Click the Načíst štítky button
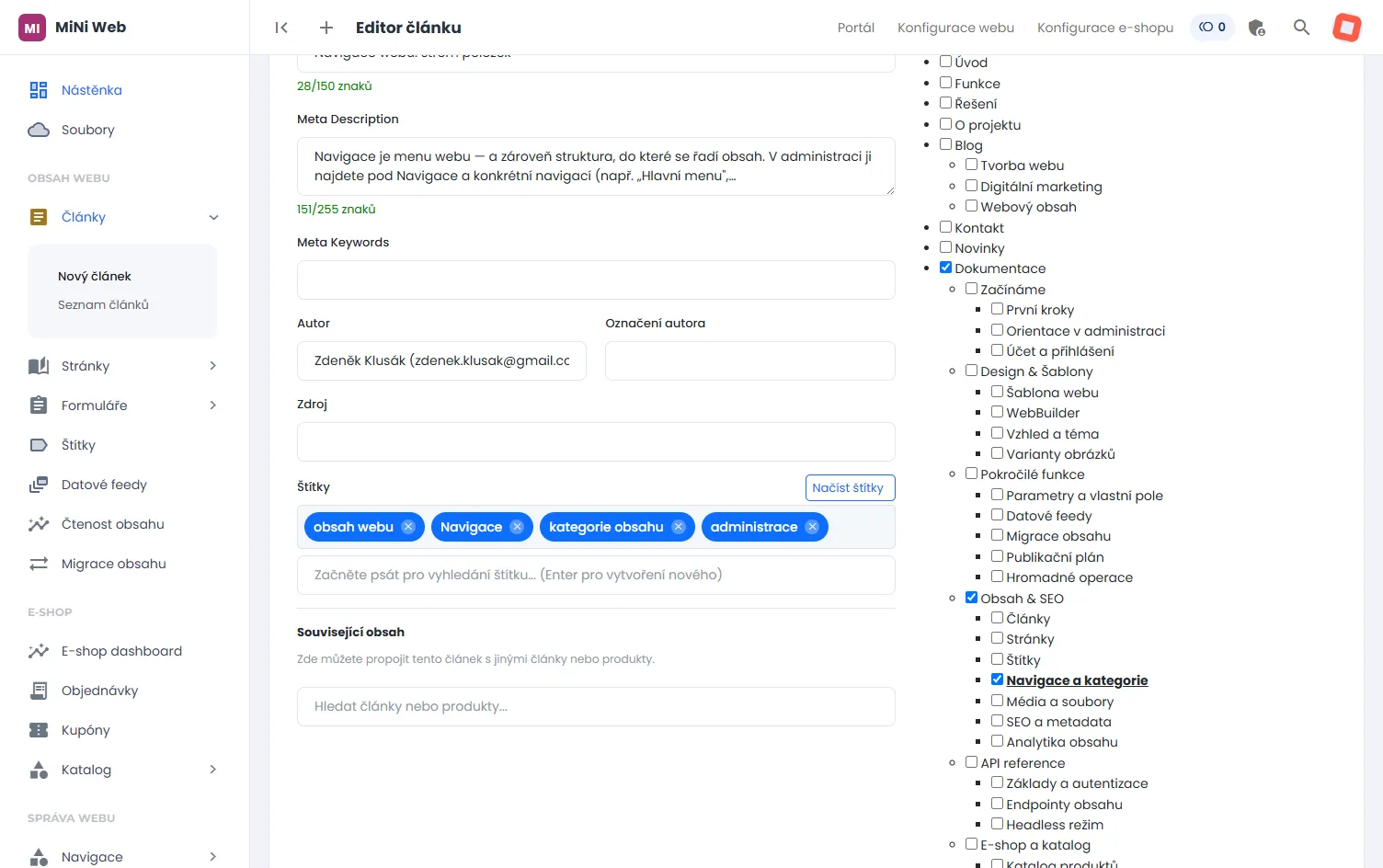This screenshot has width=1383, height=868. click(x=850, y=487)
